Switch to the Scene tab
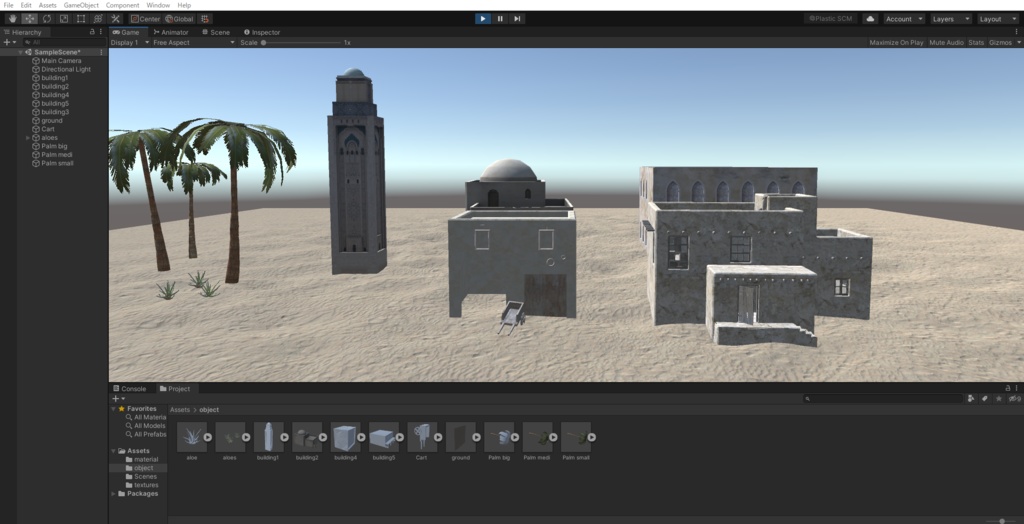 (x=216, y=32)
